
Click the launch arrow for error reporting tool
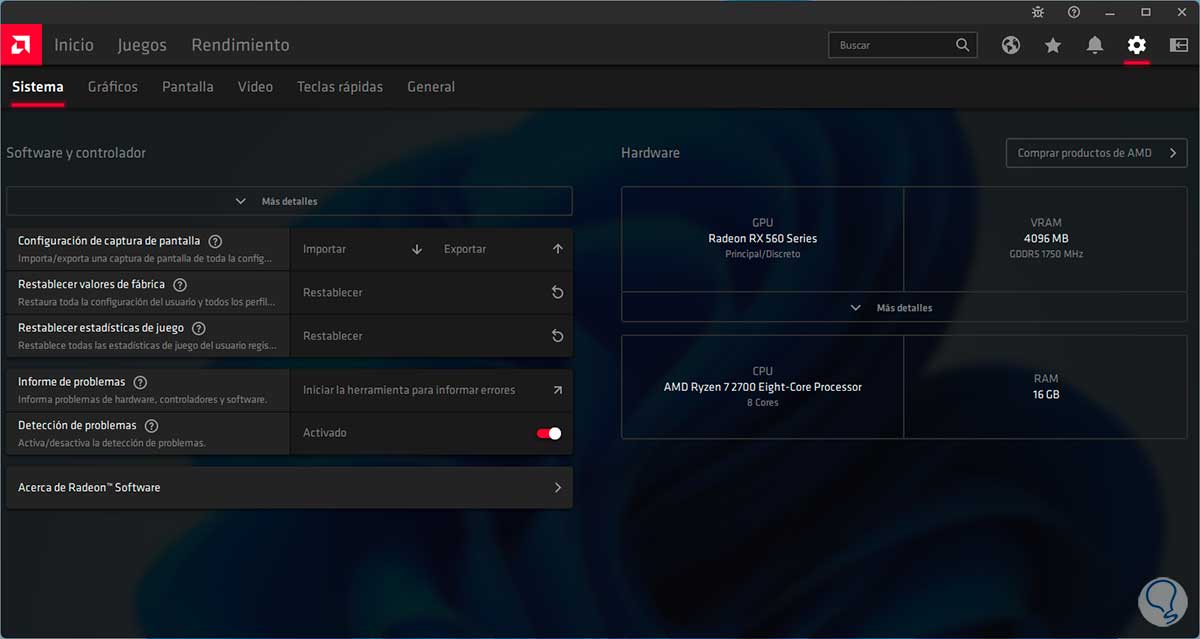point(557,390)
